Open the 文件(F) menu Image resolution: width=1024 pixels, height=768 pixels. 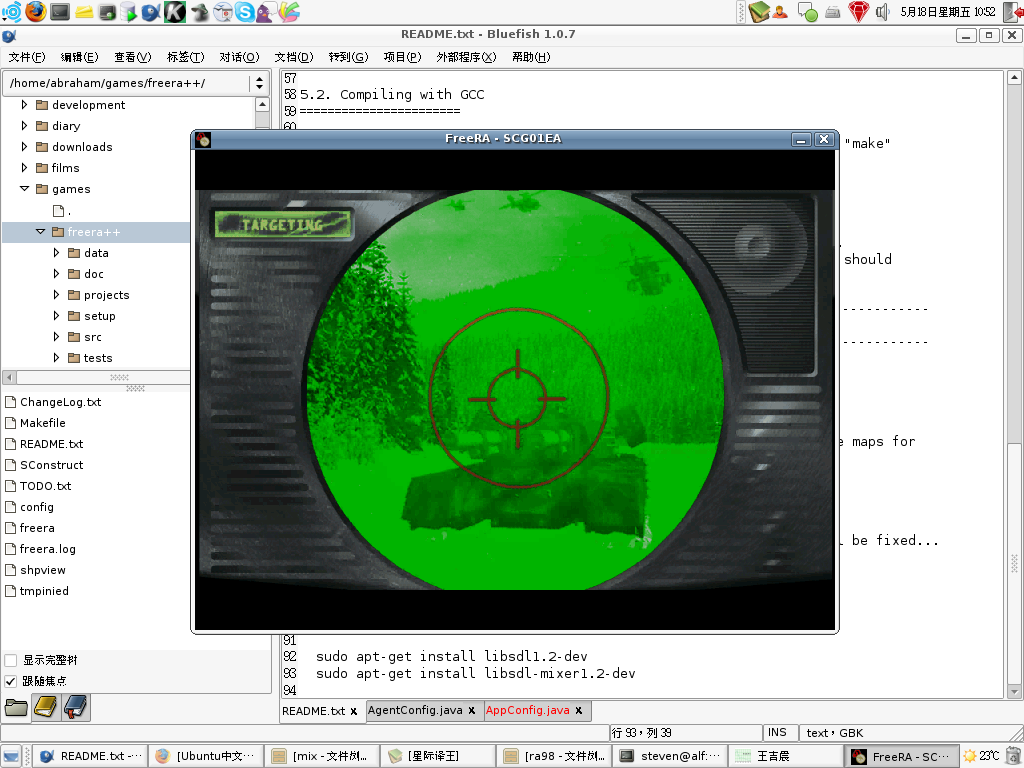point(27,57)
